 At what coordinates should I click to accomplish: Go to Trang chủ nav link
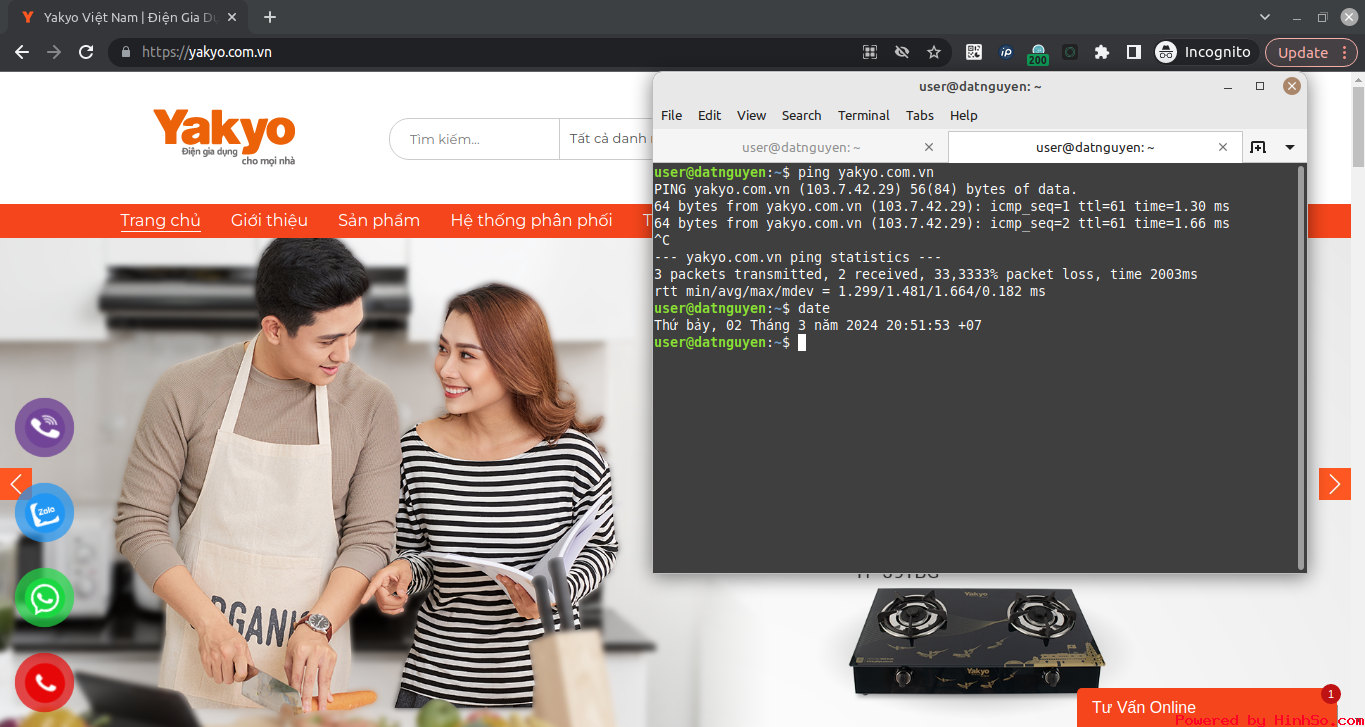tap(160, 220)
